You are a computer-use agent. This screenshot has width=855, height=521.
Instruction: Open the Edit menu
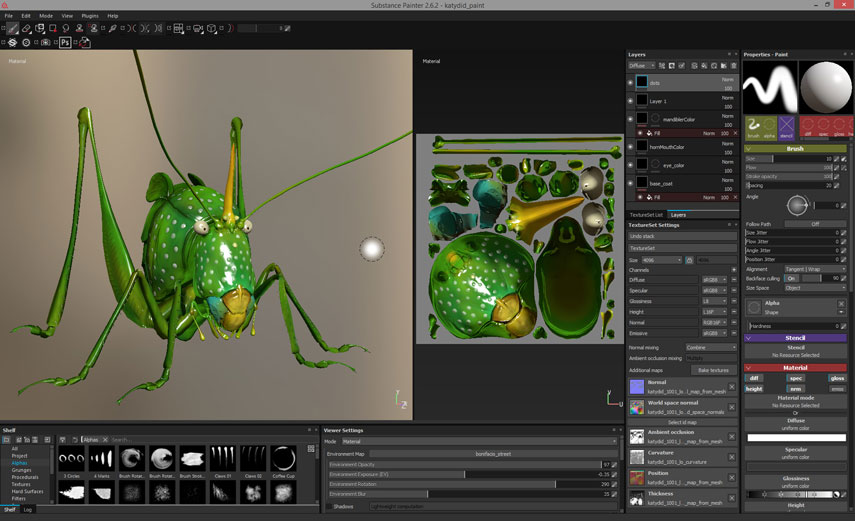tap(26, 16)
